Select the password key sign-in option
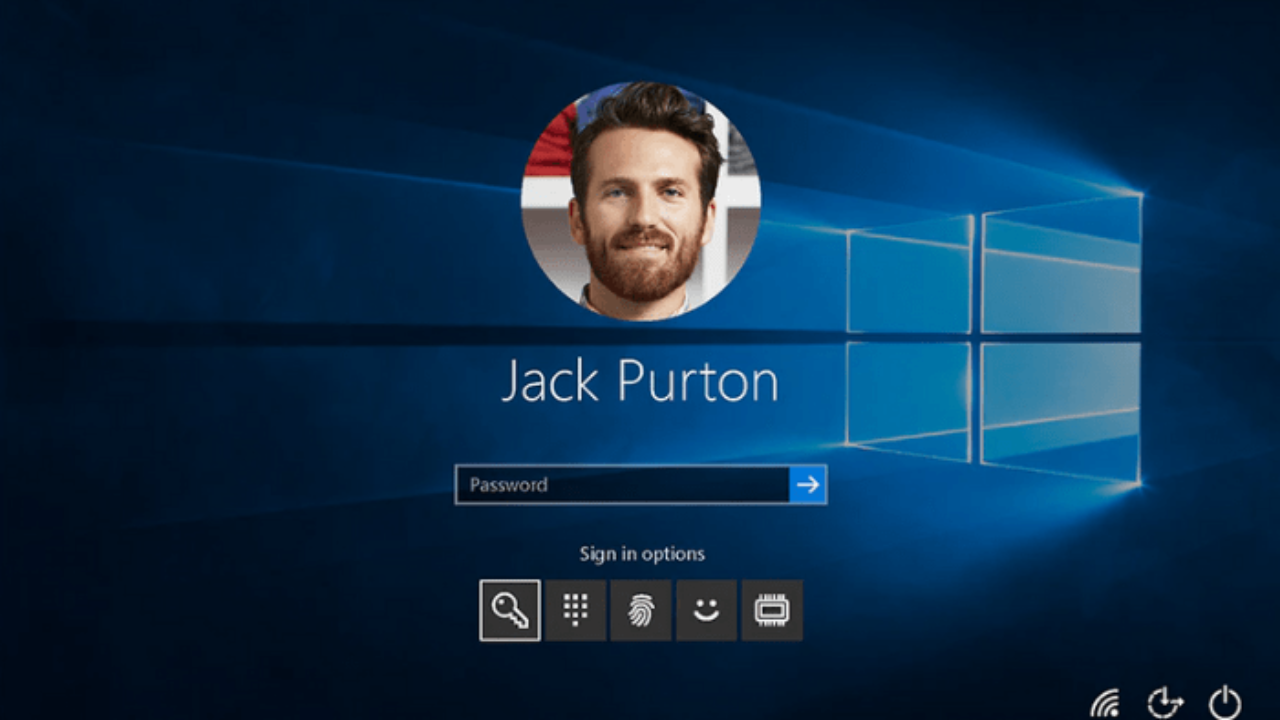The image size is (1280, 720). 510,610
